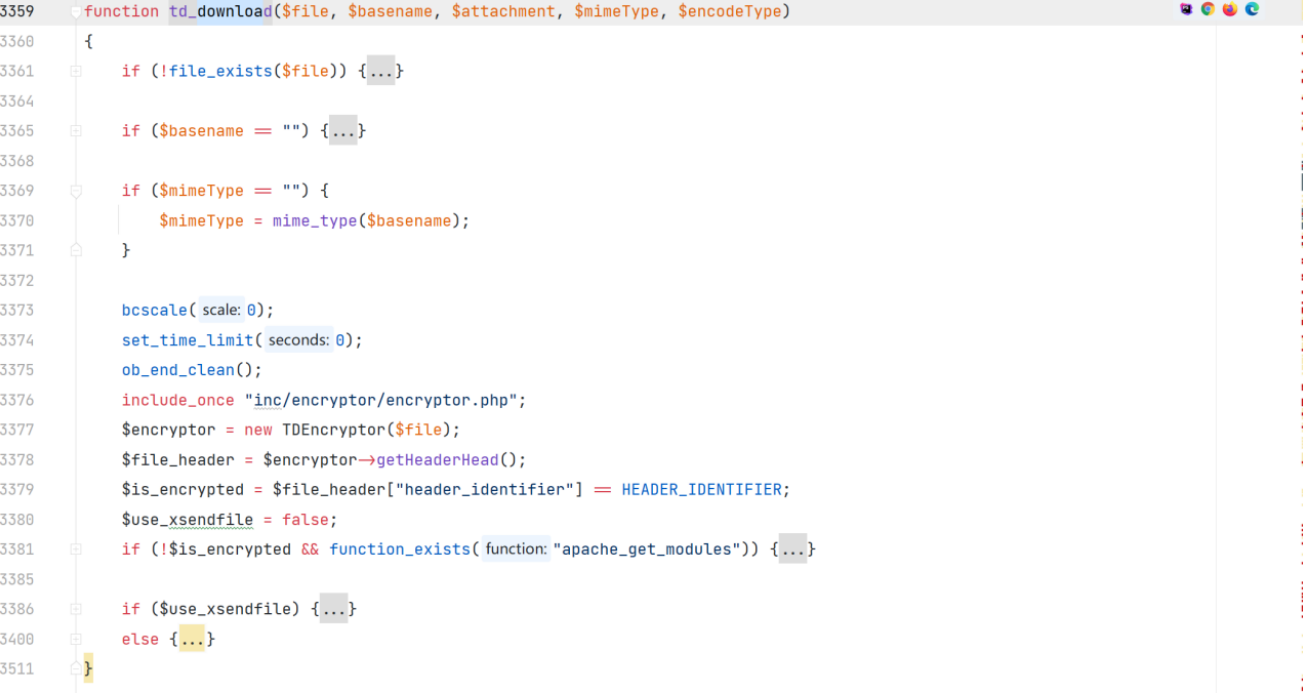Click include_once keyword
This screenshot has width=1303, height=694.
click(178, 400)
